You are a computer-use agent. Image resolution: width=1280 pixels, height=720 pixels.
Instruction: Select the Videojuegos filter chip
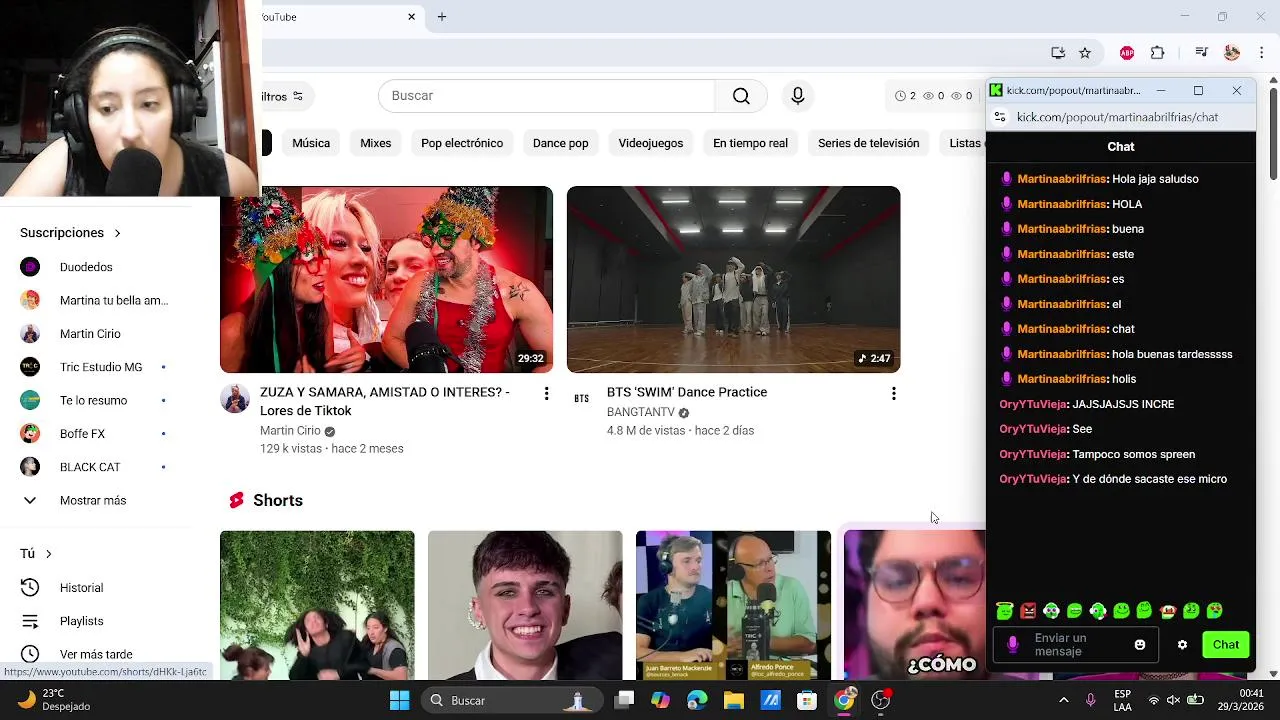651,143
